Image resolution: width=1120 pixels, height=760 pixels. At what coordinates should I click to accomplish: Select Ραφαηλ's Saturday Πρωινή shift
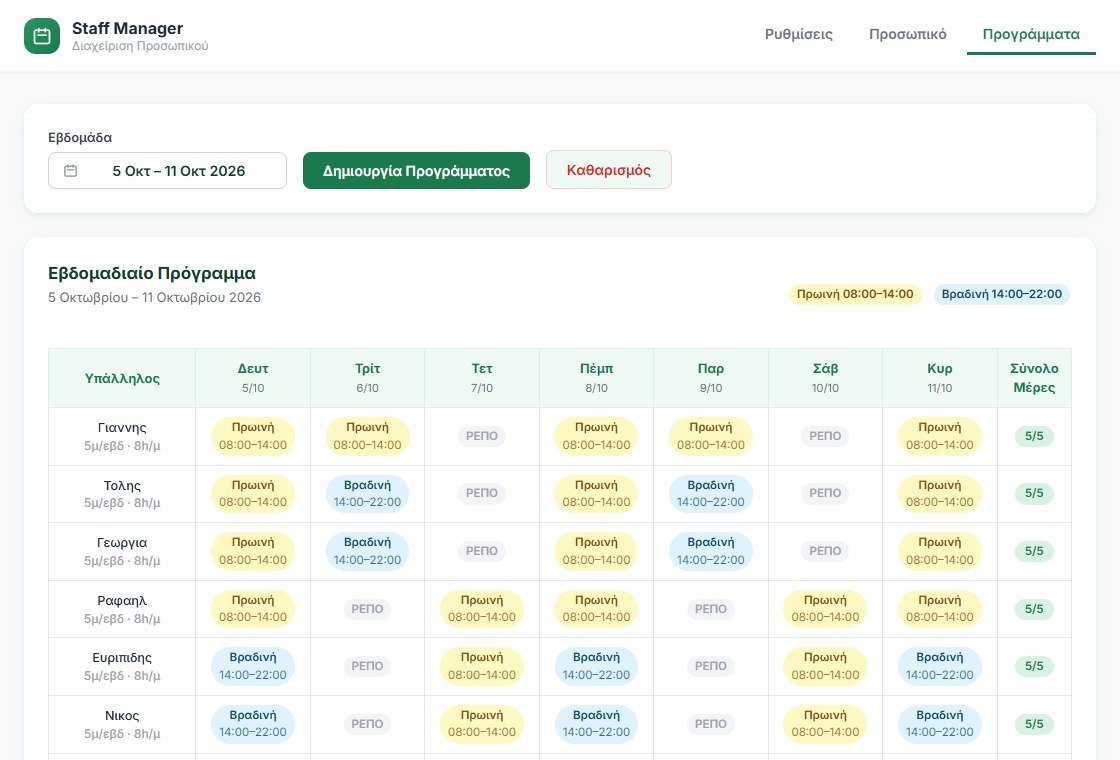click(825, 609)
